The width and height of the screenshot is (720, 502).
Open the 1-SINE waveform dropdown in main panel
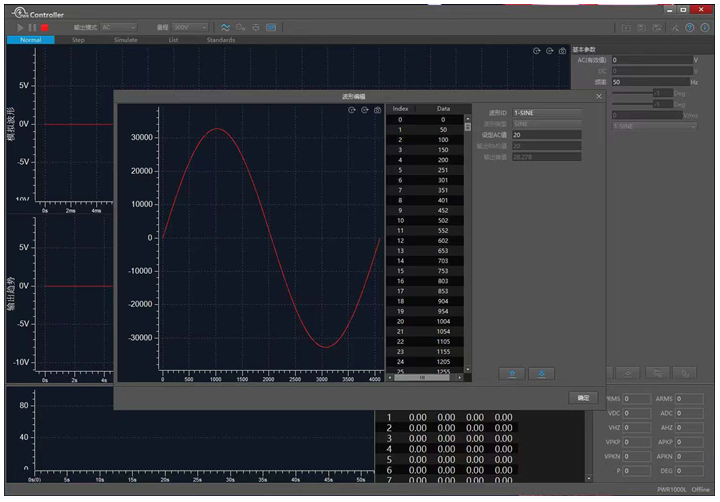[x=654, y=126]
